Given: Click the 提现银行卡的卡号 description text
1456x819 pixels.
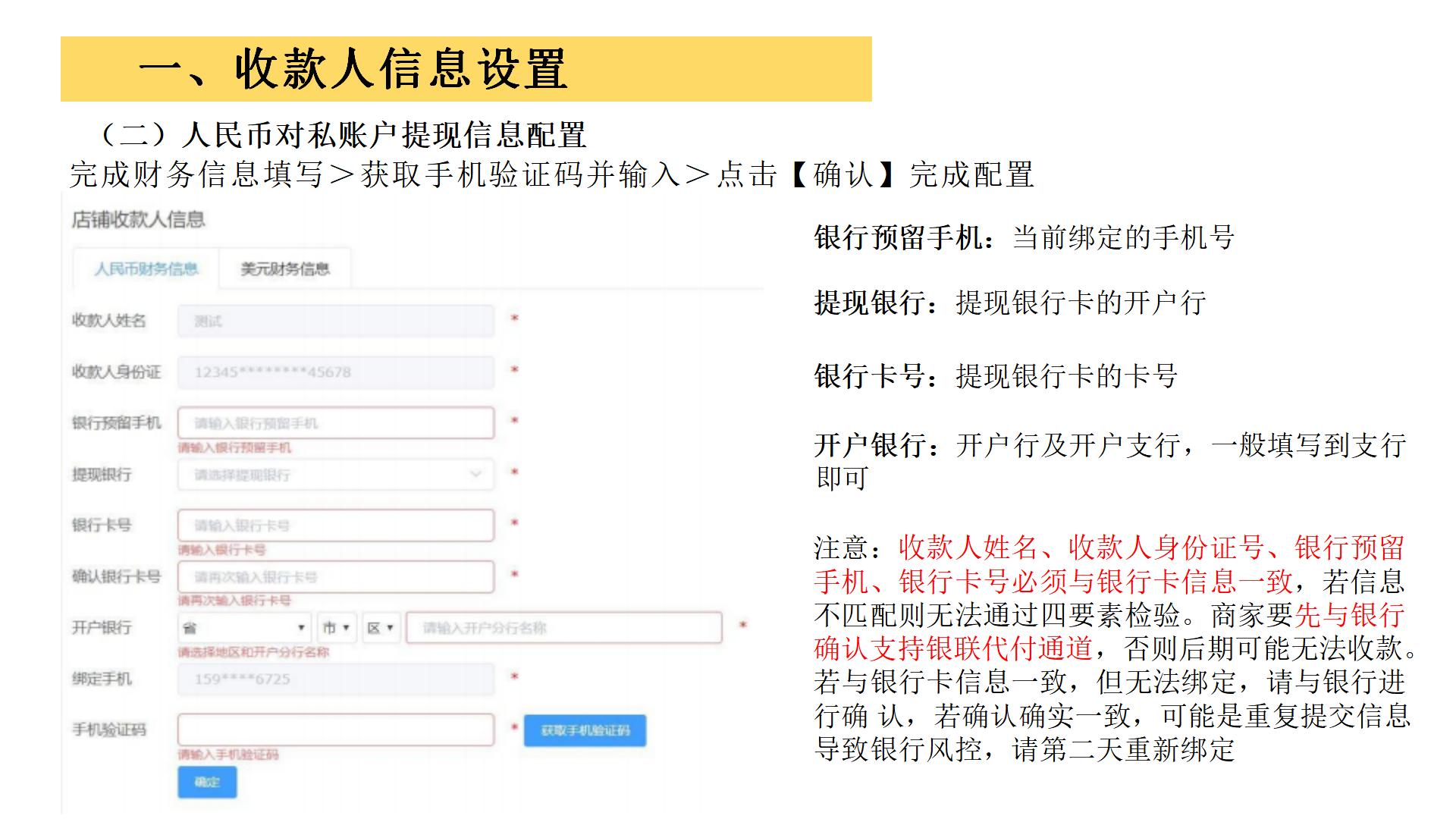Looking at the screenshot, I should pos(1066,376).
